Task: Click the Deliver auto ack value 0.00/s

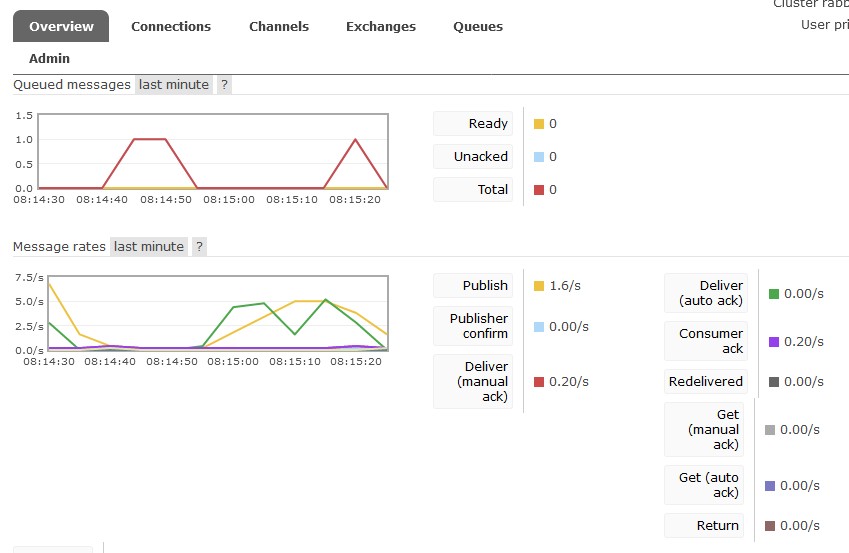Action: coord(804,294)
